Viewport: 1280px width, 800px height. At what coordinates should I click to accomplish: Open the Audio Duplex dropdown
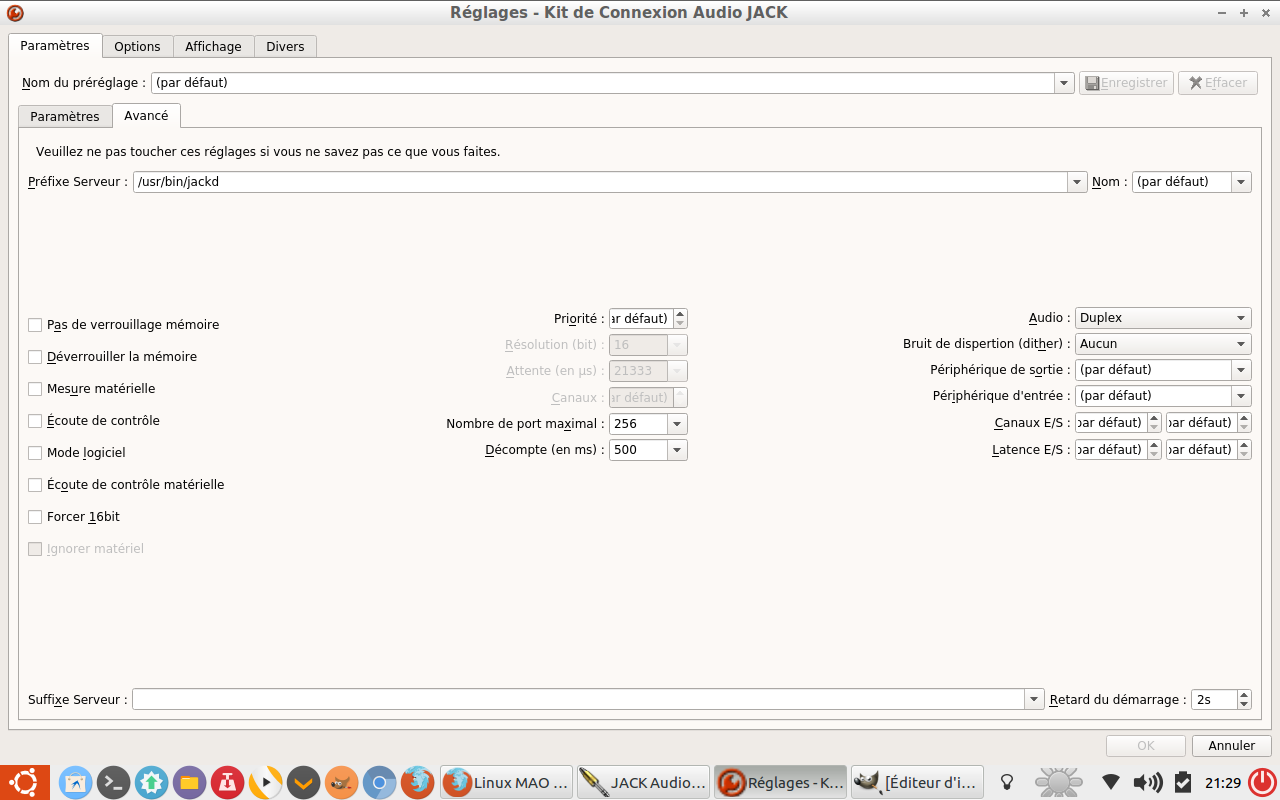pyautogui.click(x=1163, y=318)
